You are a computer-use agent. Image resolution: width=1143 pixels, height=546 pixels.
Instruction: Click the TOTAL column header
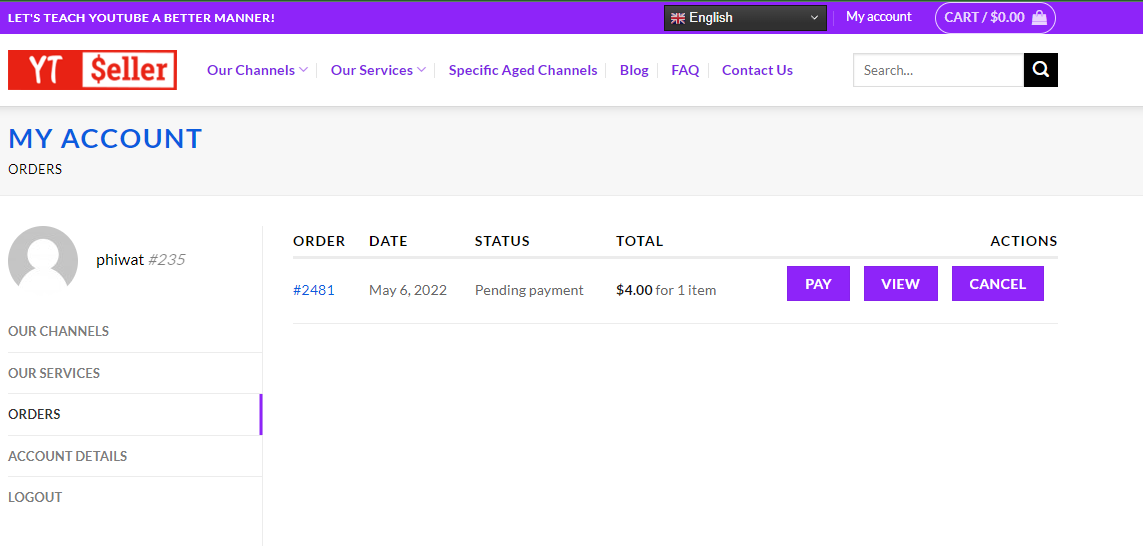(639, 241)
